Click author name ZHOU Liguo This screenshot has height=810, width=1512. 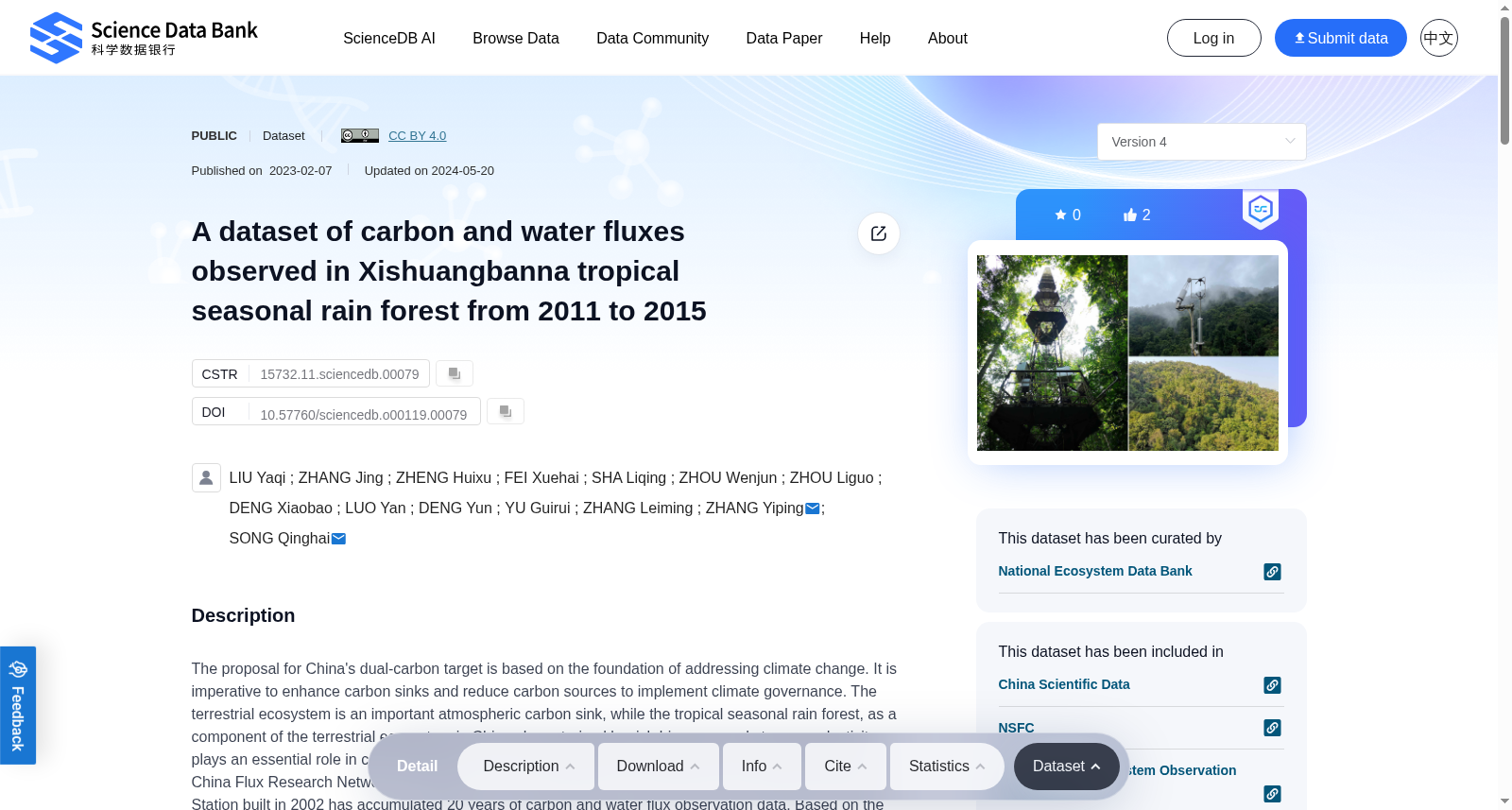pyautogui.click(x=832, y=478)
